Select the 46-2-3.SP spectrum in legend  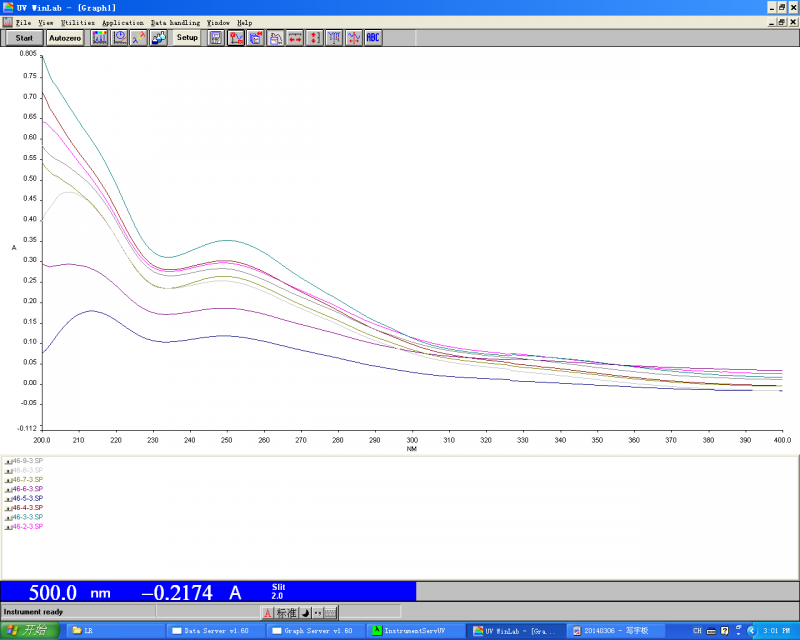pyautogui.click(x=26, y=526)
